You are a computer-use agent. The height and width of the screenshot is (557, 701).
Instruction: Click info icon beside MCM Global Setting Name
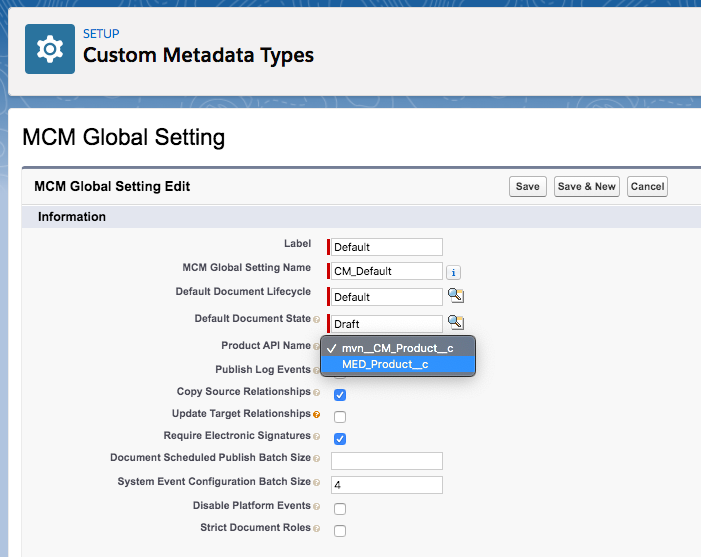tap(453, 271)
